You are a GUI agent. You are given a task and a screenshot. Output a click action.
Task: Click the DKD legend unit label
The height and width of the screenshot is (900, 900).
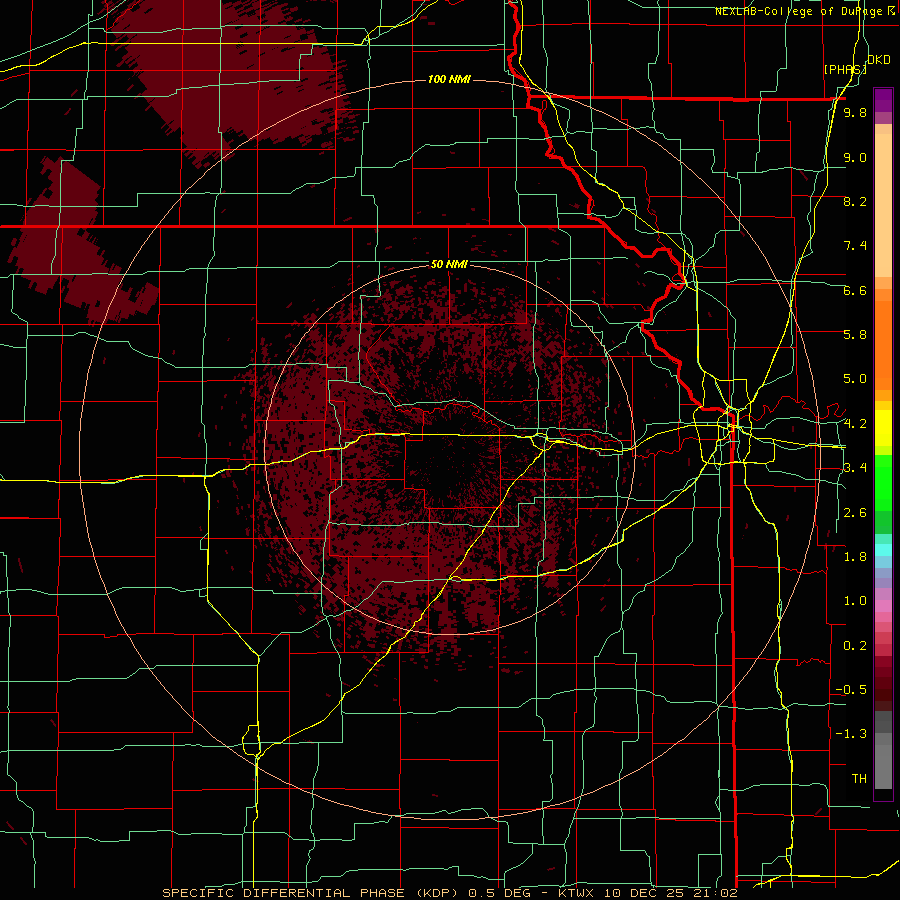pyautogui.click(x=879, y=60)
